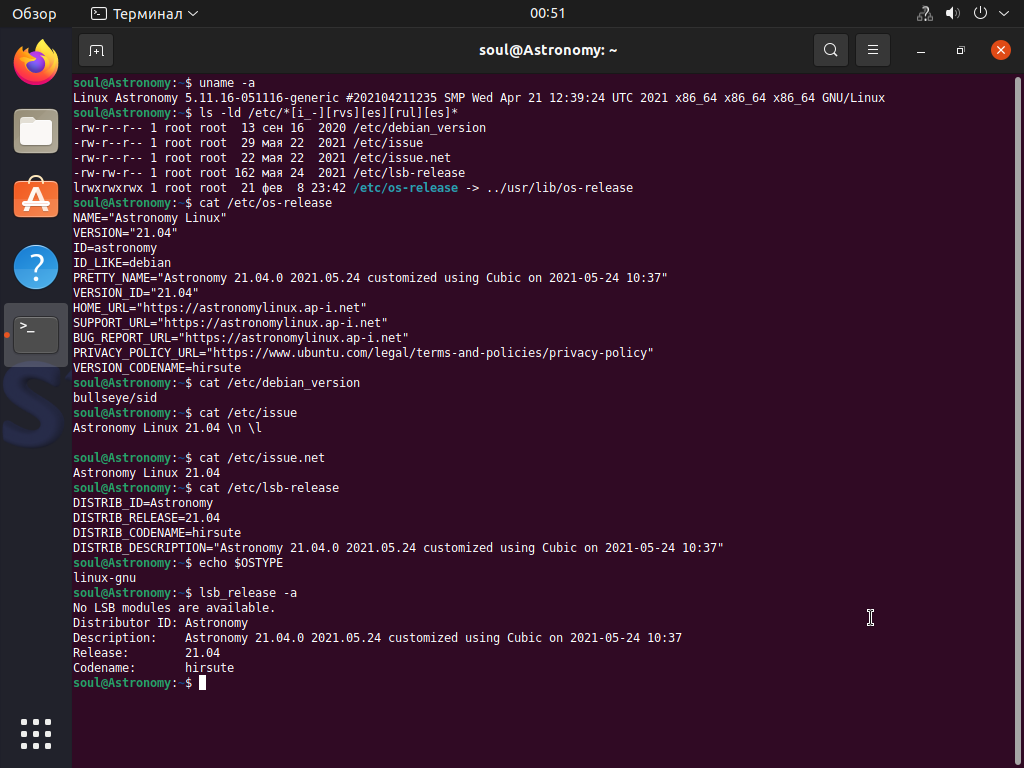Click the PRIVACY_POLICY_URL ubuntu.com line
This screenshot has width=1024, height=768.
point(363,353)
